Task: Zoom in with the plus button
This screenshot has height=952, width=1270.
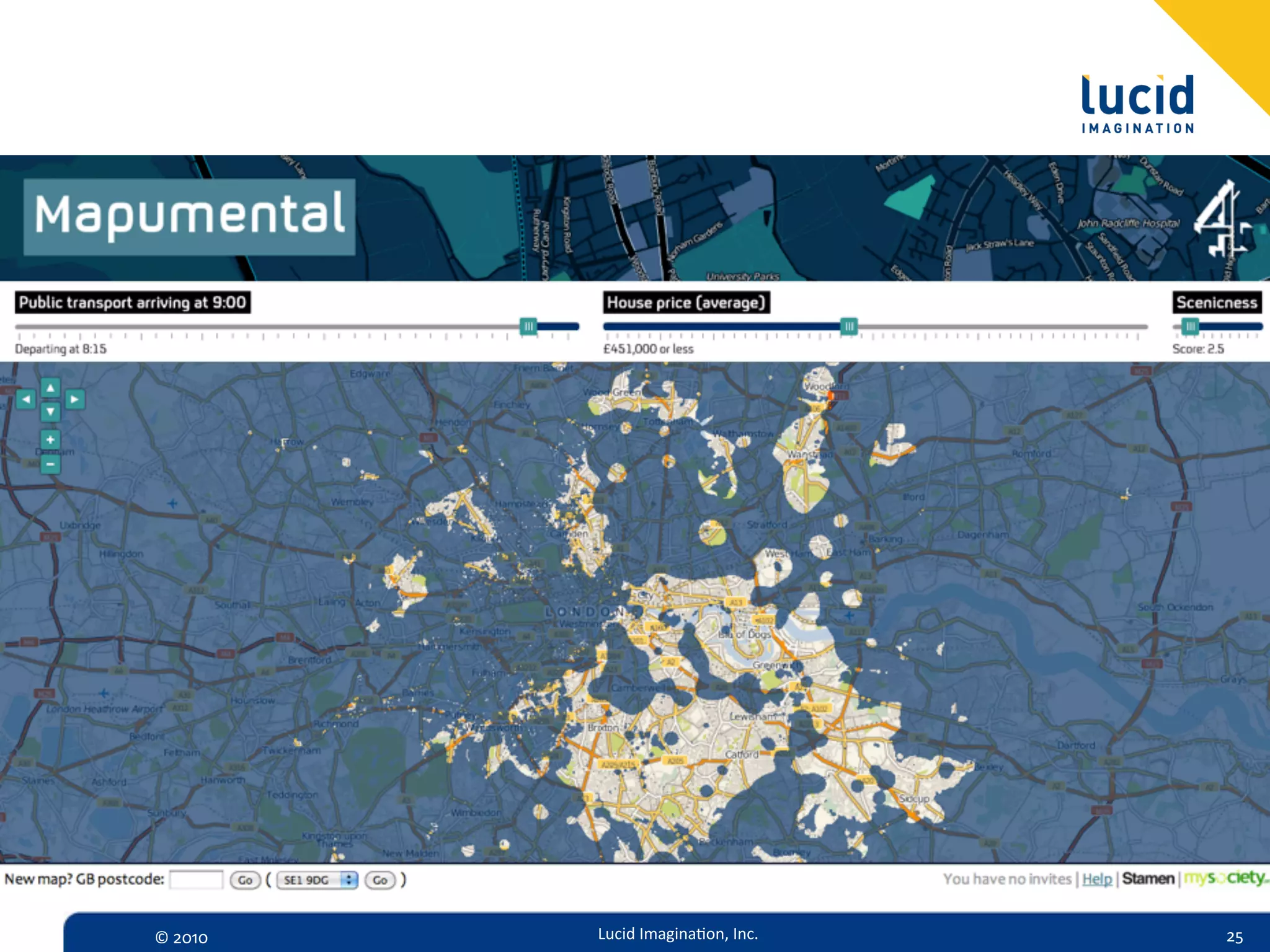Action: (50, 439)
